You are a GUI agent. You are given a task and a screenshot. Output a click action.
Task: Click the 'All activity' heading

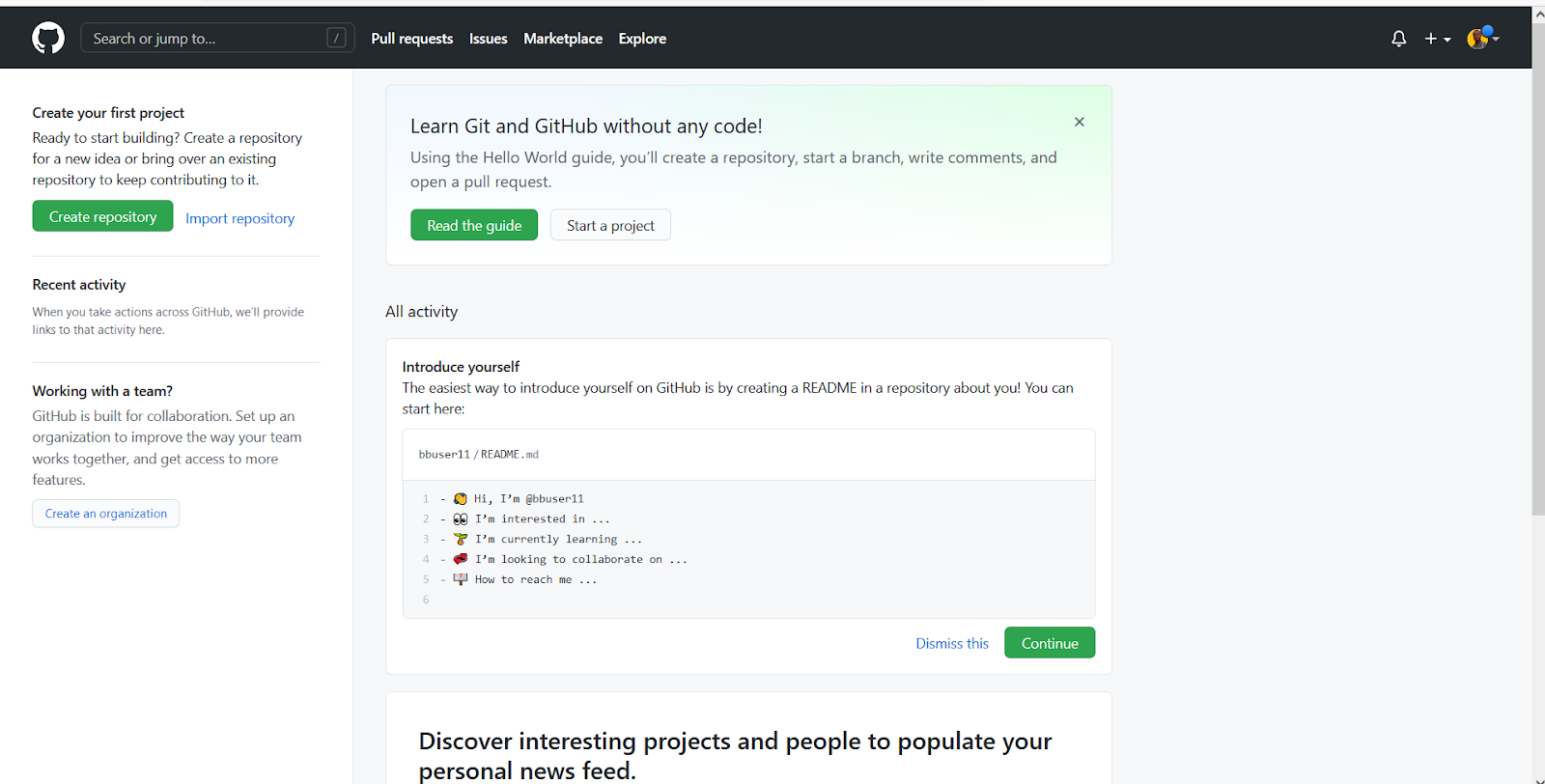coord(421,312)
